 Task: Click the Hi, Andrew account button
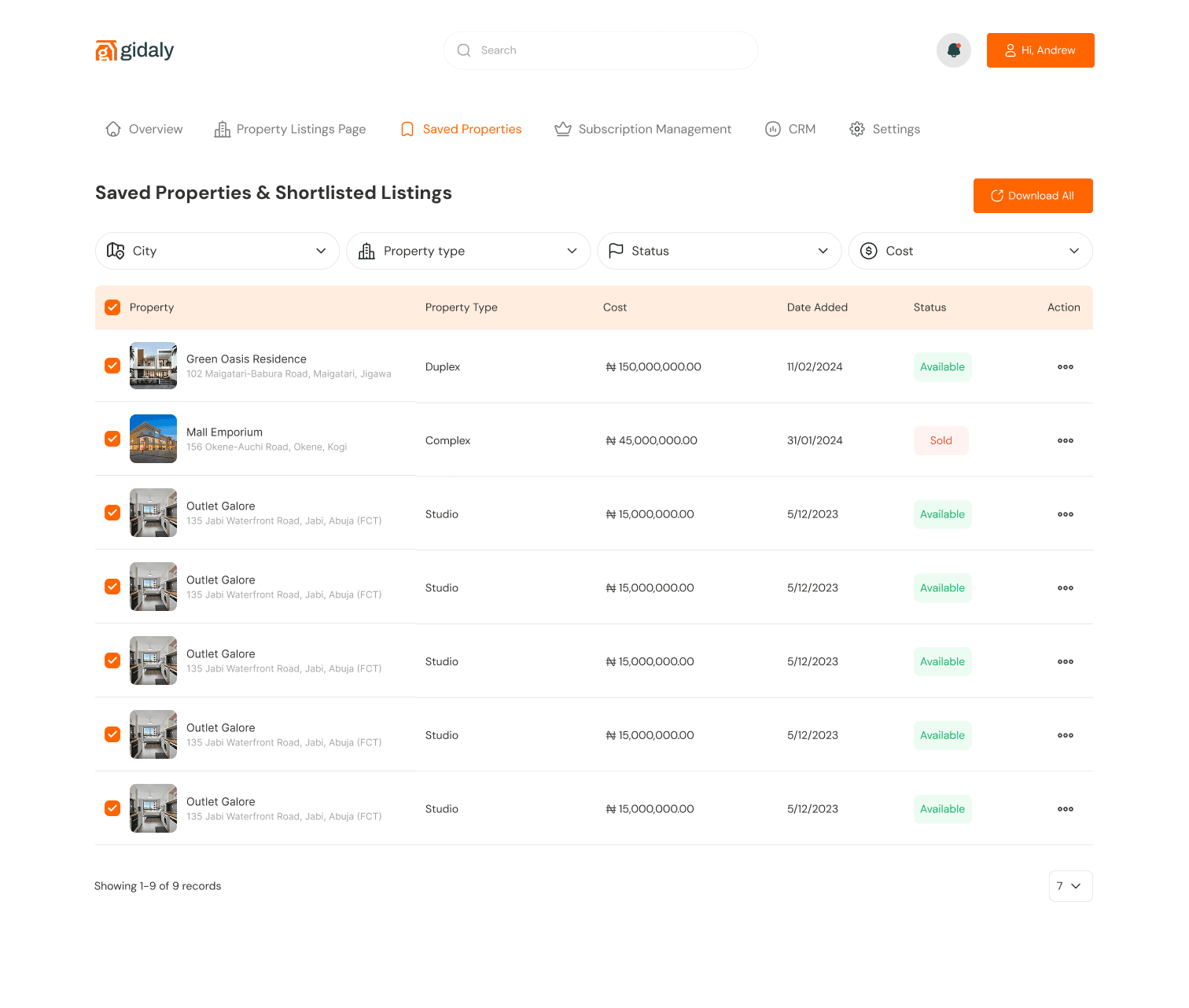(1040, 50)
